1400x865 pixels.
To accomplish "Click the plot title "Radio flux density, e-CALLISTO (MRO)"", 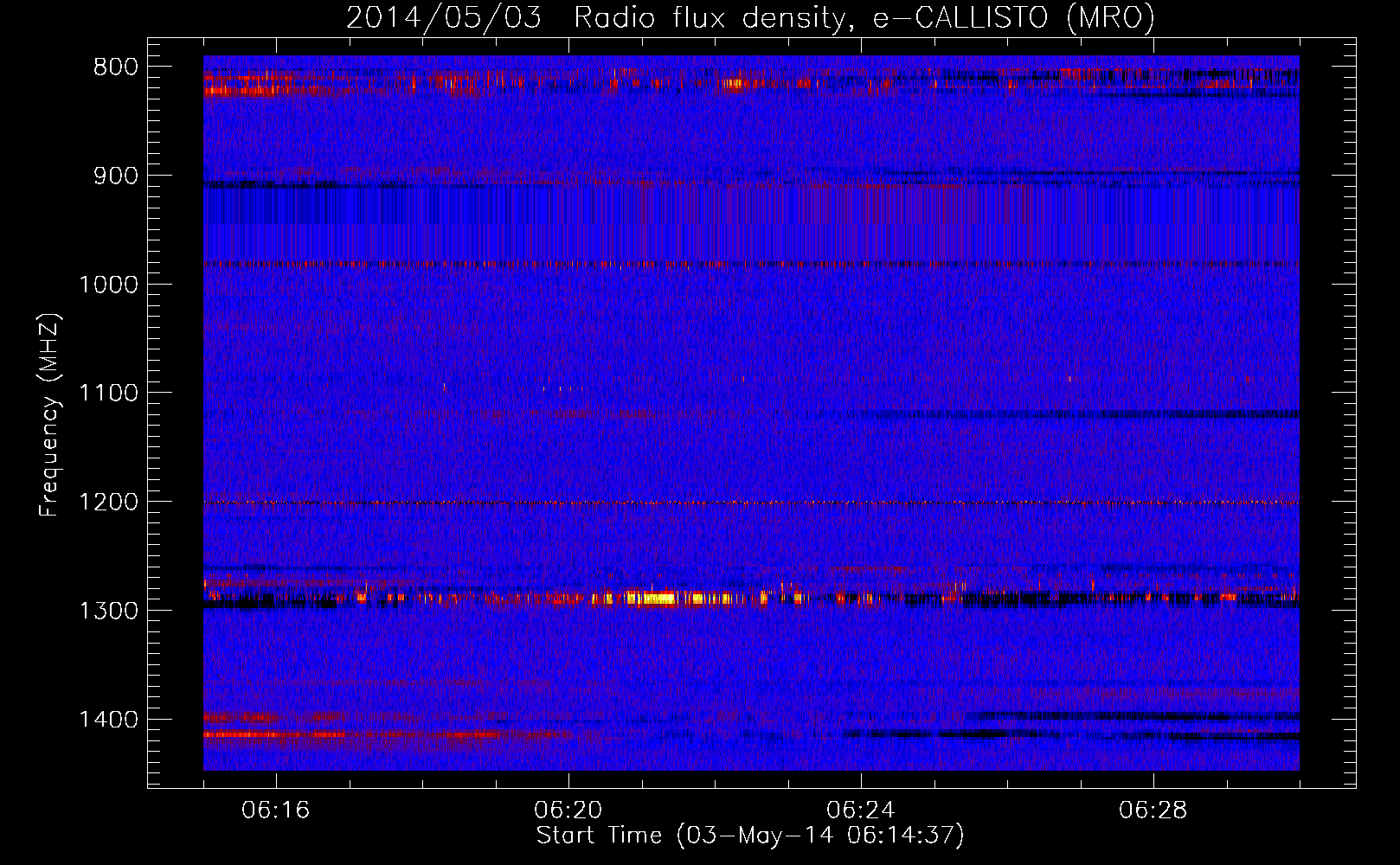I will click(864, 18).
